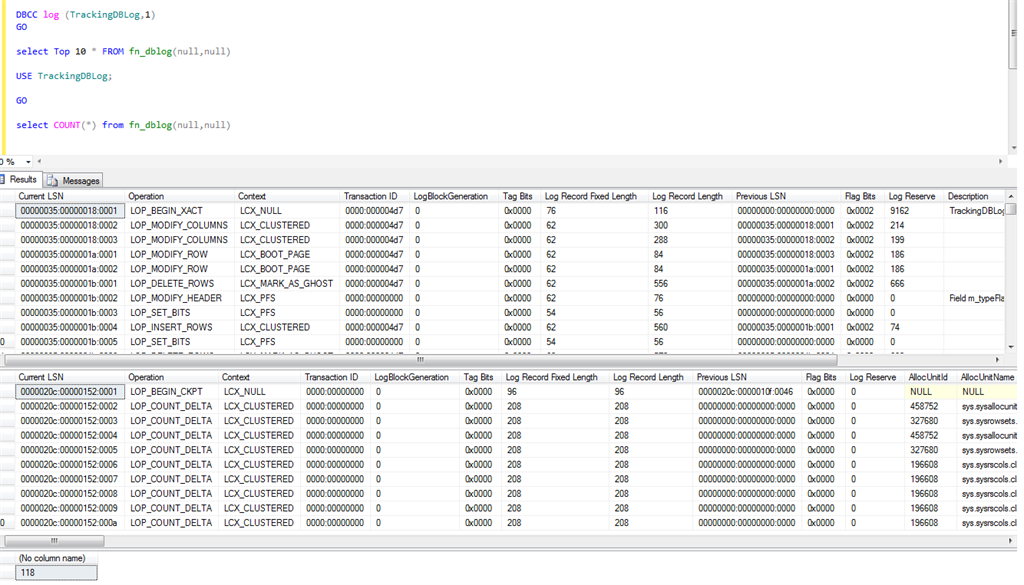Click the Results tab grid icon
Image resolution: width=1024 pixels, height=585 pixels.
[x=4, y=180]
